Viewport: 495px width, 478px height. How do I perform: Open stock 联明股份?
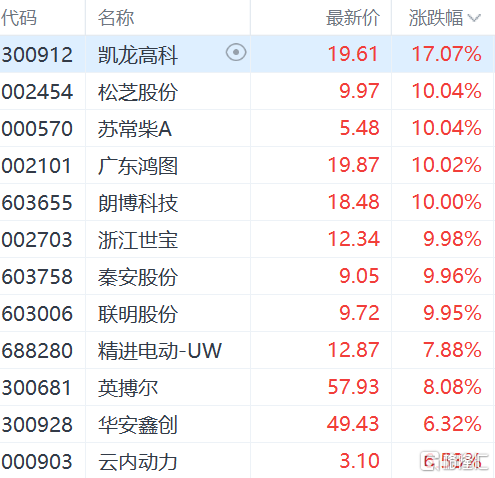click(138, 314)
